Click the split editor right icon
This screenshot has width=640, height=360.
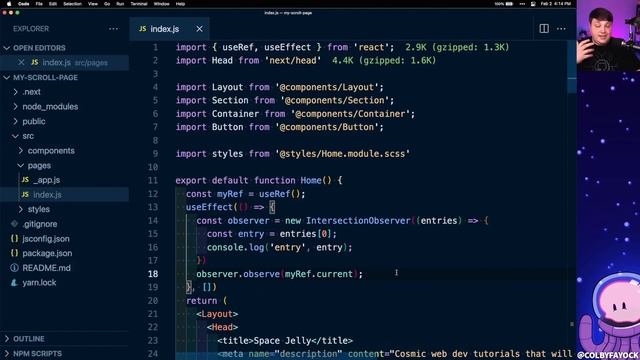544,29
